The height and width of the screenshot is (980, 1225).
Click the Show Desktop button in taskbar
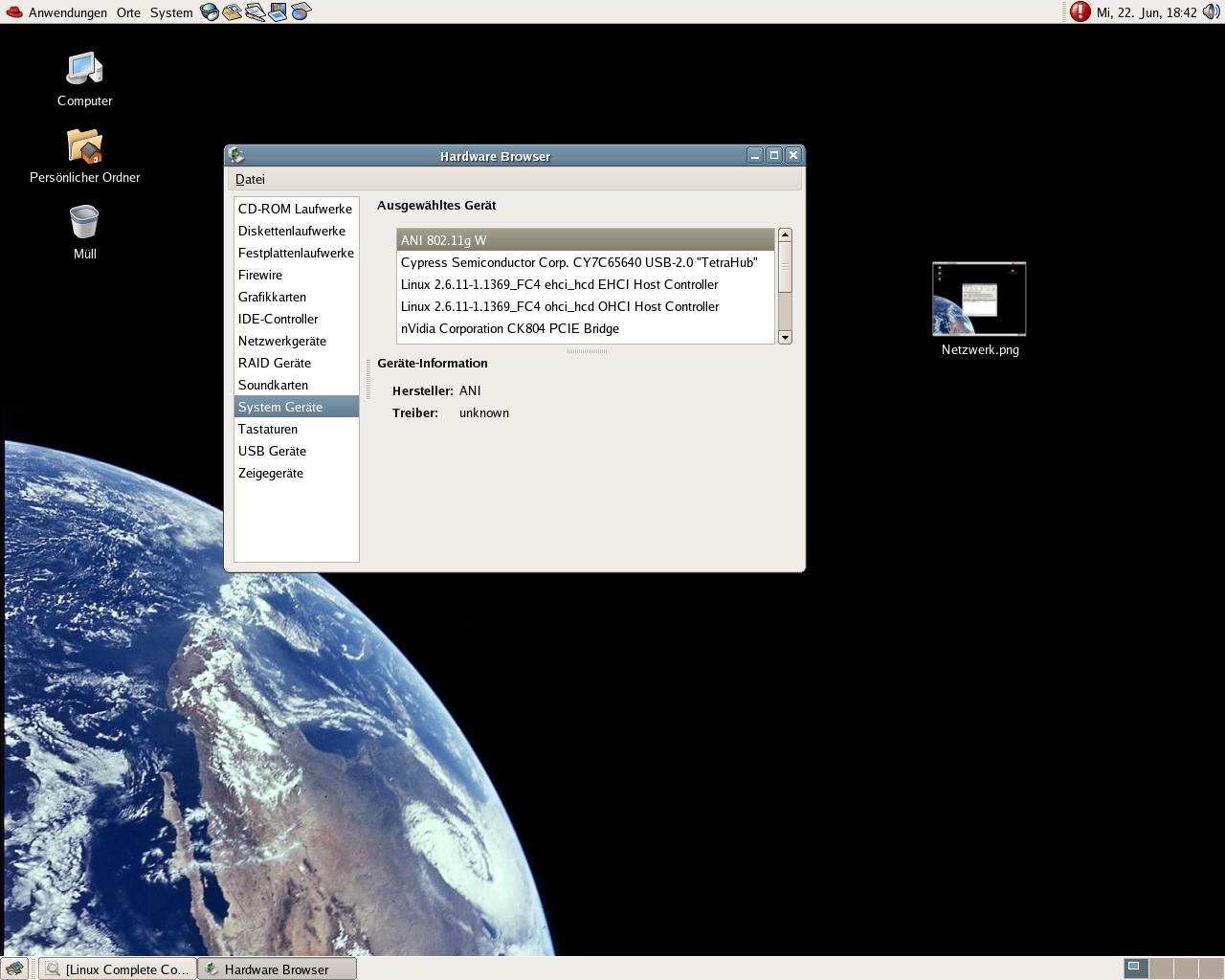click(x=14, y=969)
